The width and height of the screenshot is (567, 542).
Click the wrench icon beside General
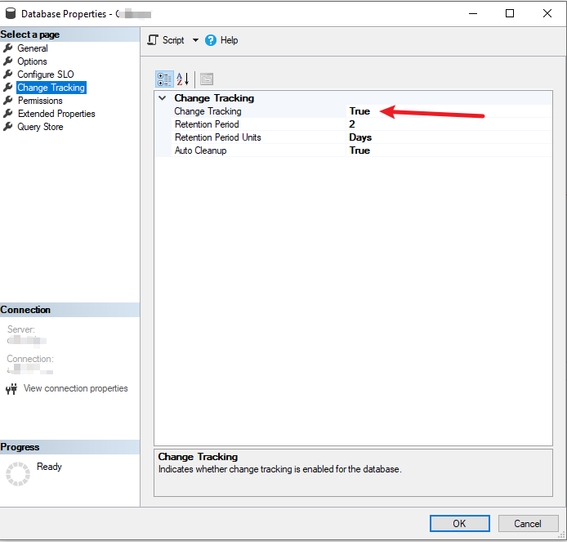(x=8, y=48)
